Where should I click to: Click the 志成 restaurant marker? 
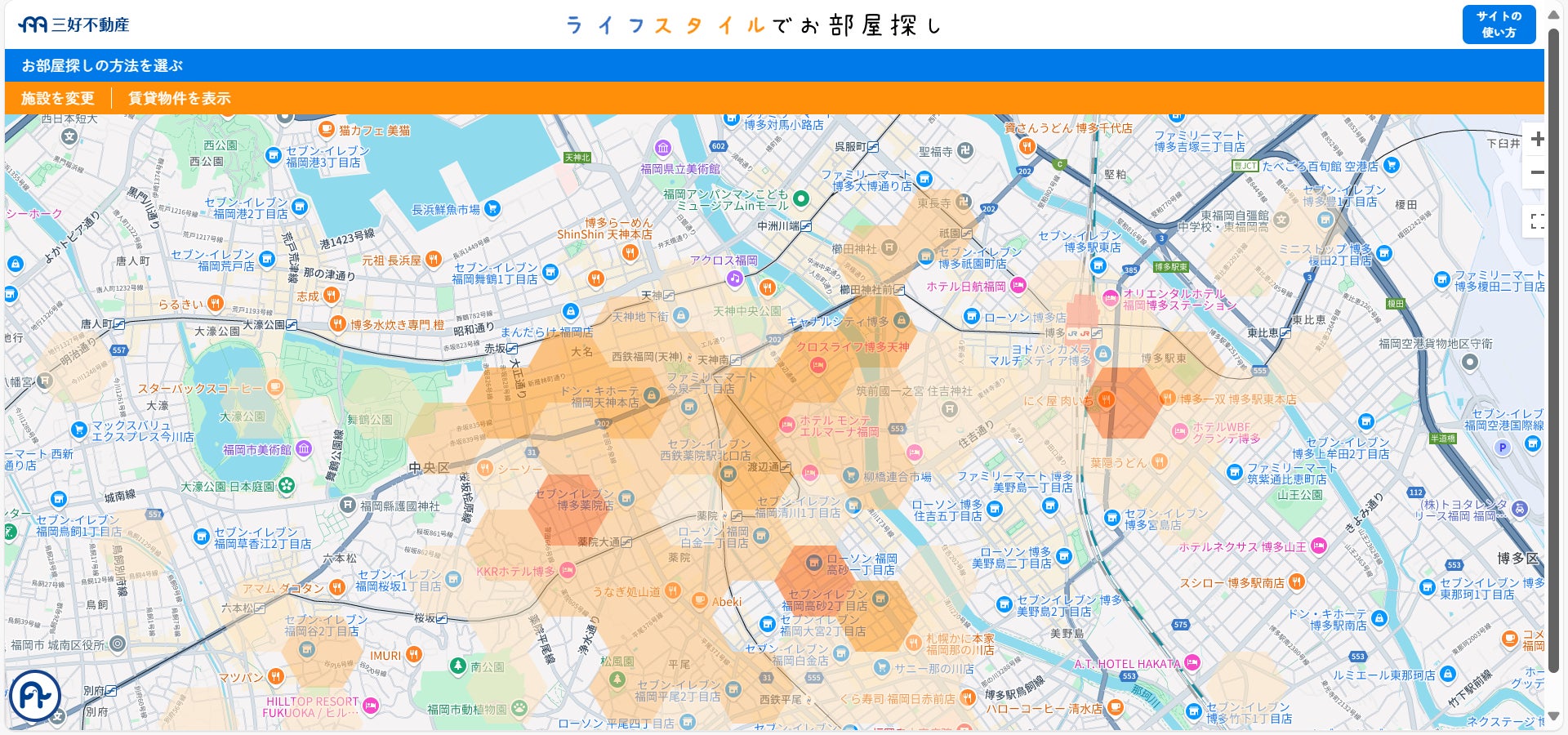331,296
